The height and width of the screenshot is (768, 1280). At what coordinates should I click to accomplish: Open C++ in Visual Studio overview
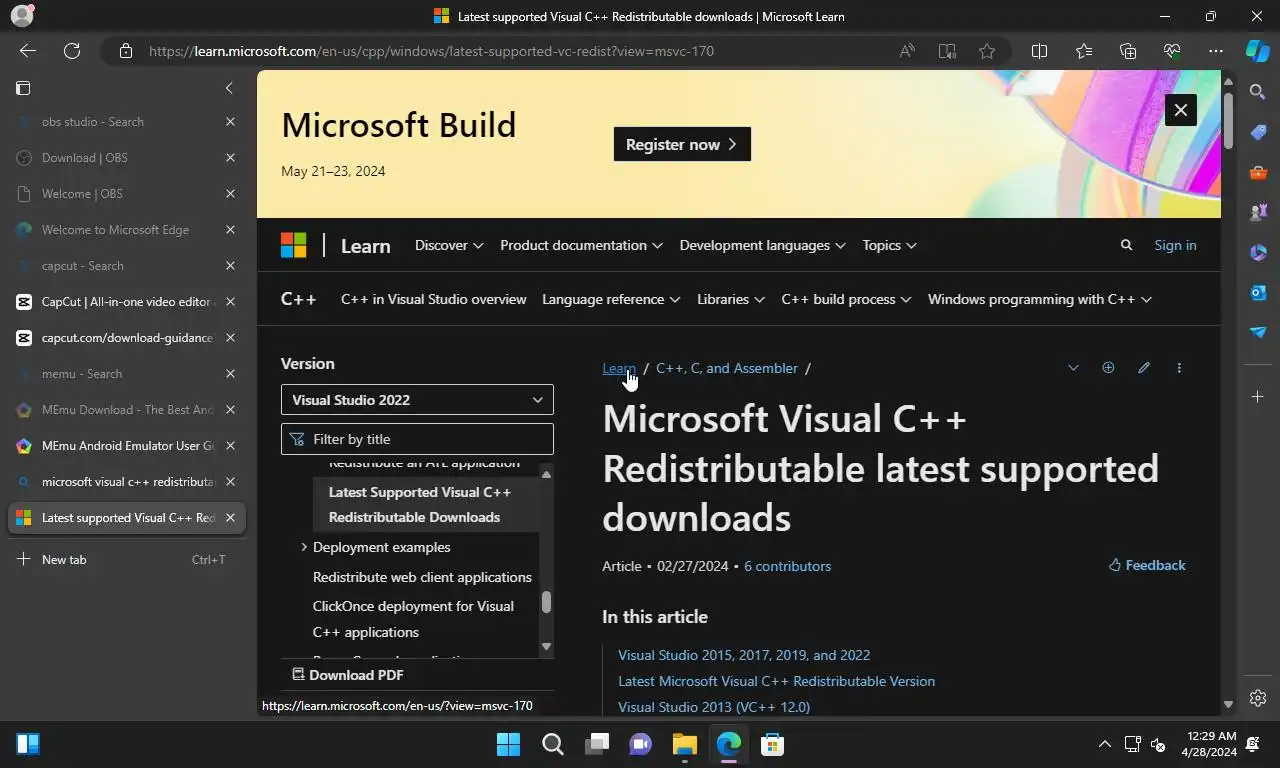(x=433, y=299)
